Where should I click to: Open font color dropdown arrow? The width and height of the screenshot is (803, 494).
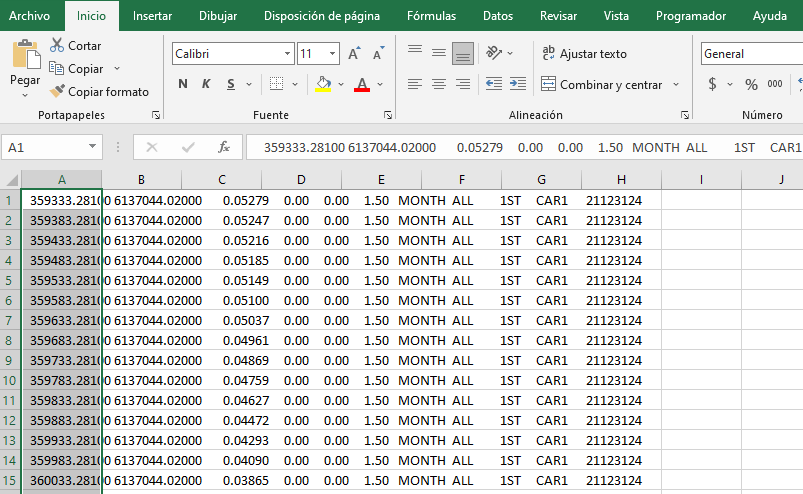click(x=380, y=84)
